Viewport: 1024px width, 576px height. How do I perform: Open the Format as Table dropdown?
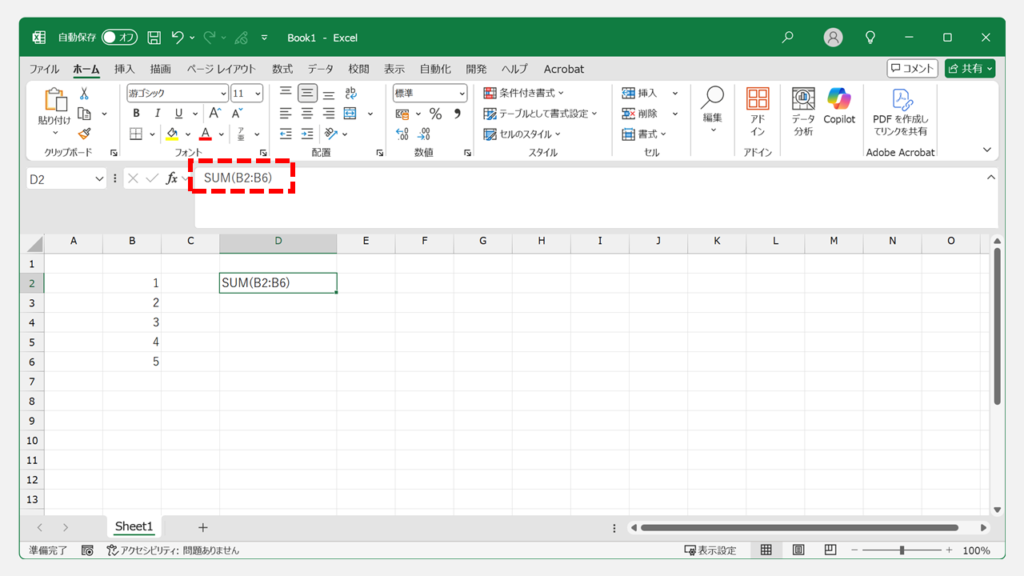point(540,114)
